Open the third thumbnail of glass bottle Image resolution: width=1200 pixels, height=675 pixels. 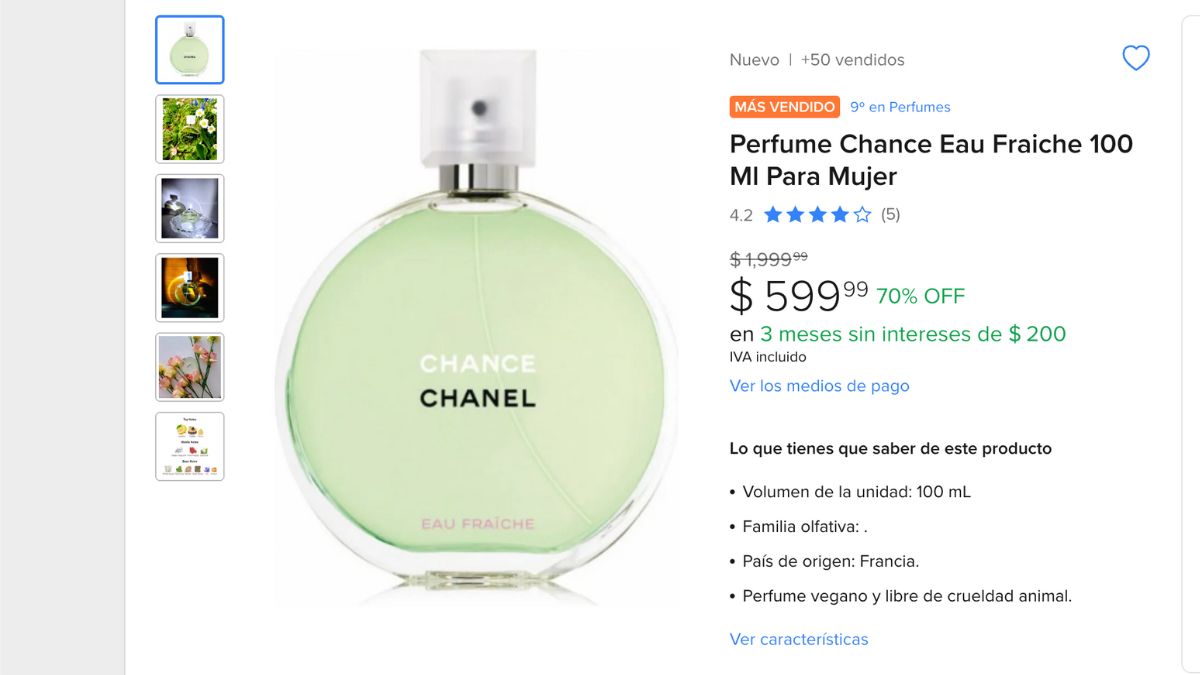(190, 208)
